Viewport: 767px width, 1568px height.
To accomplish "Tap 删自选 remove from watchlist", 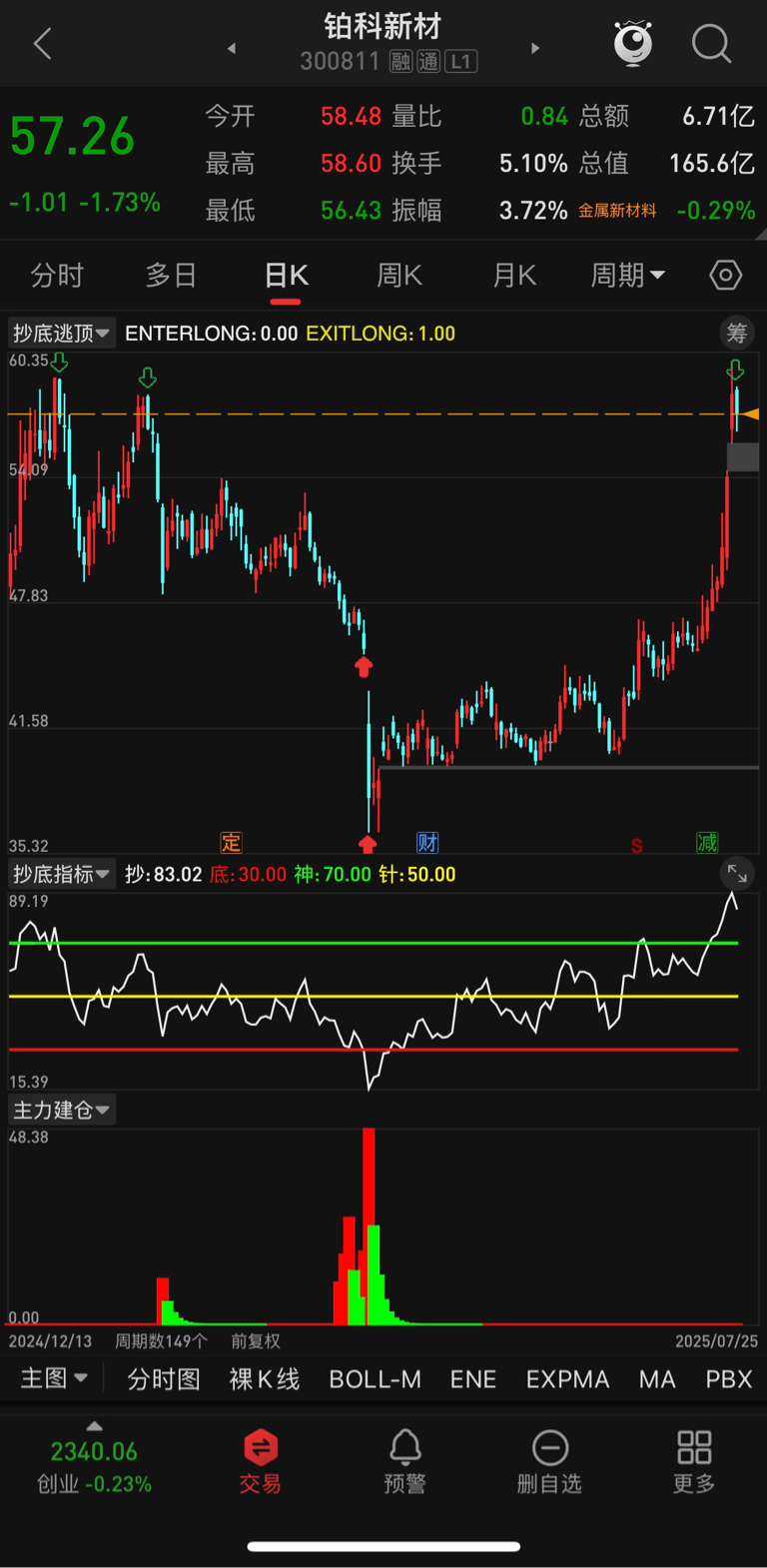I will (549, 1461).
